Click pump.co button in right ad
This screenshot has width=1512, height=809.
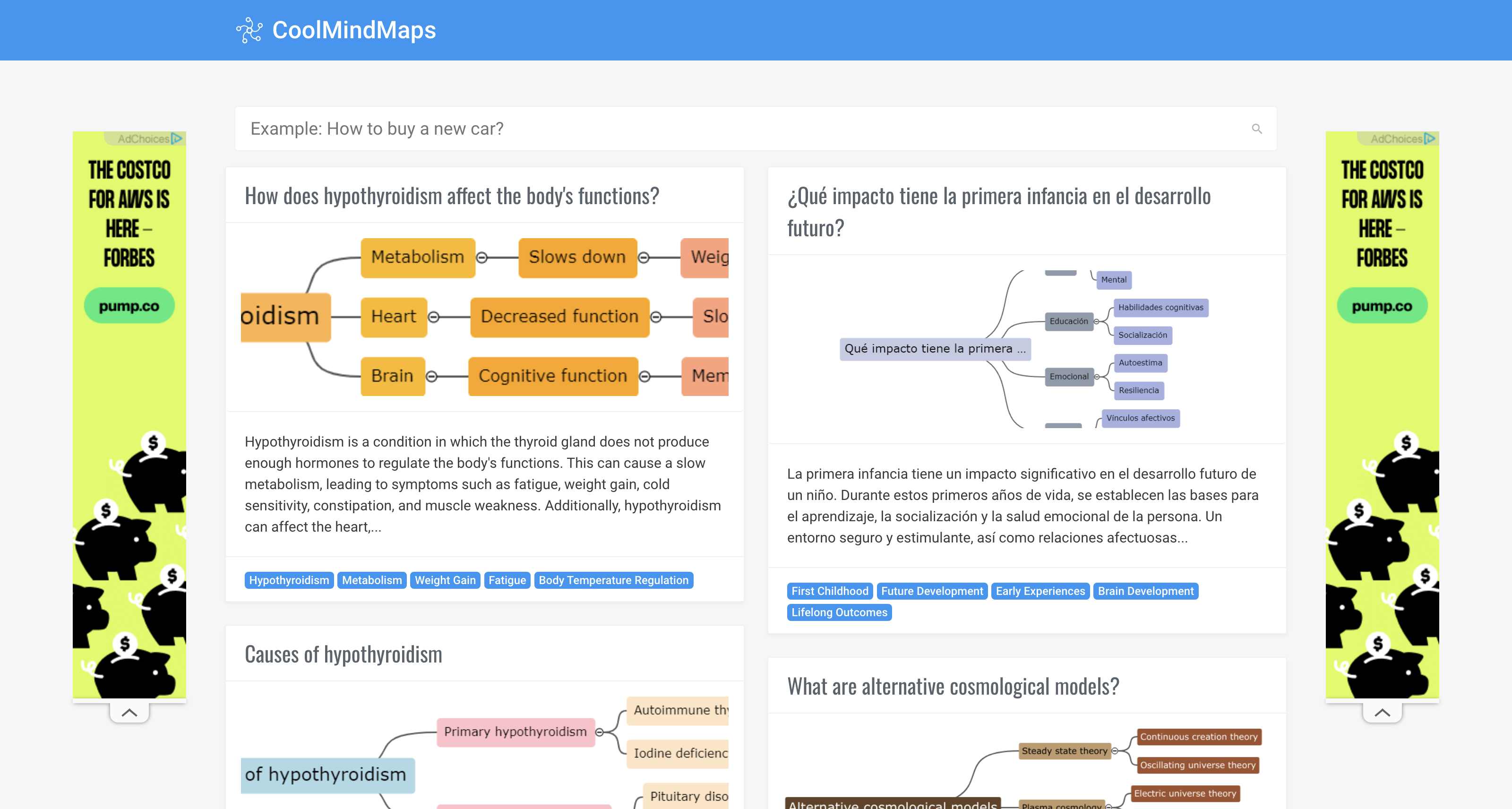pyautogui.click(x=1382, y=305)
